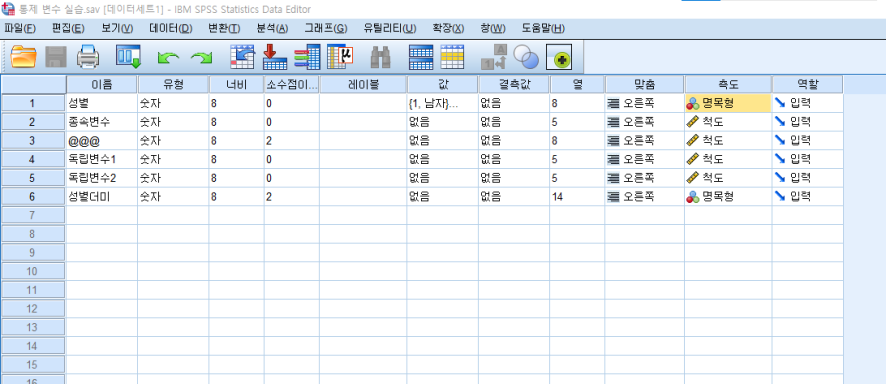
Task: Select row number 6 header
Action: [x=33, y=197]
